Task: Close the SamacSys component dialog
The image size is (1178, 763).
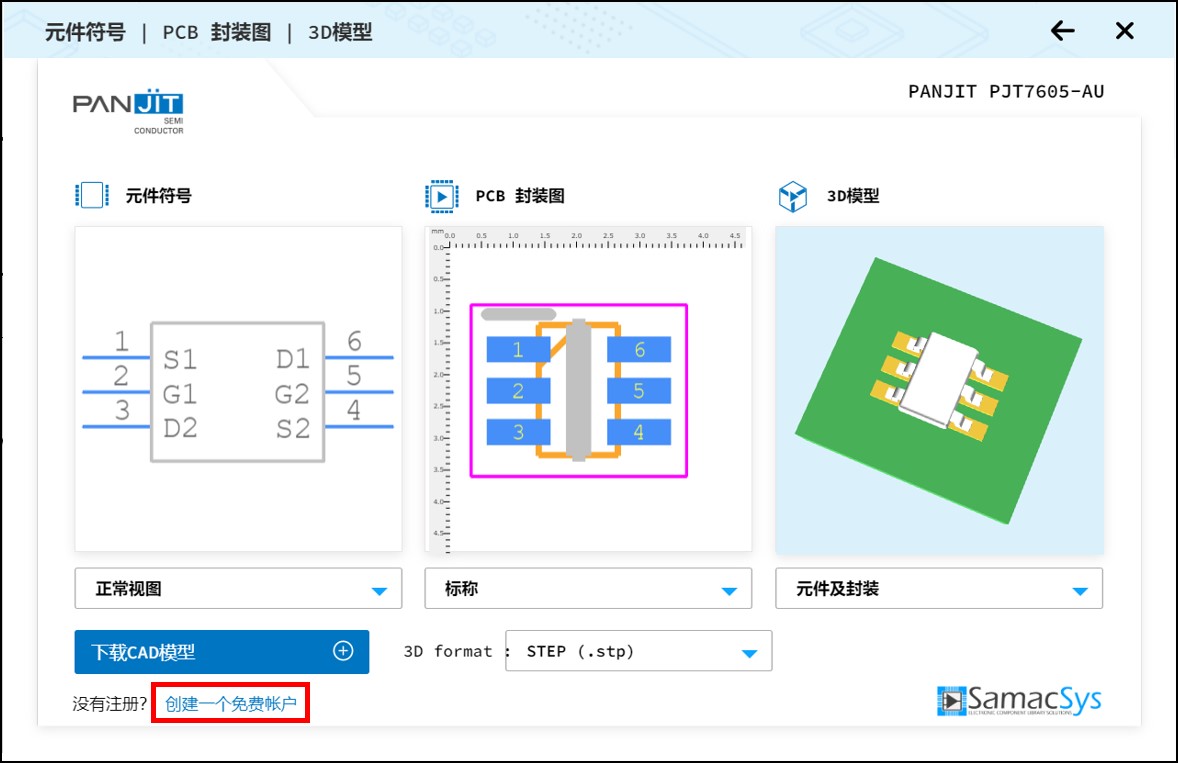Action: 1125,31
